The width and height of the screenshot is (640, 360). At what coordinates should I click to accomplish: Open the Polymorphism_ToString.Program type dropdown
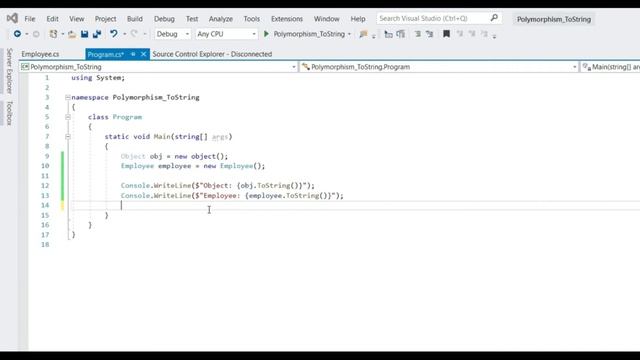[439, 67]
